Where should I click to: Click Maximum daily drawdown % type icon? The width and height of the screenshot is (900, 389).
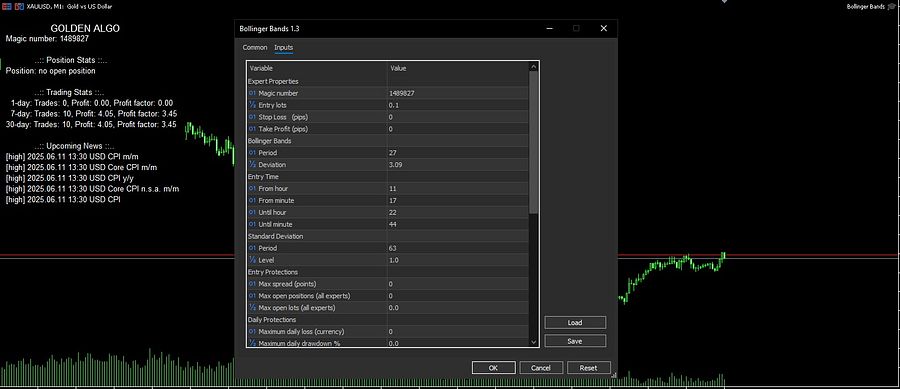click(252, 344)
